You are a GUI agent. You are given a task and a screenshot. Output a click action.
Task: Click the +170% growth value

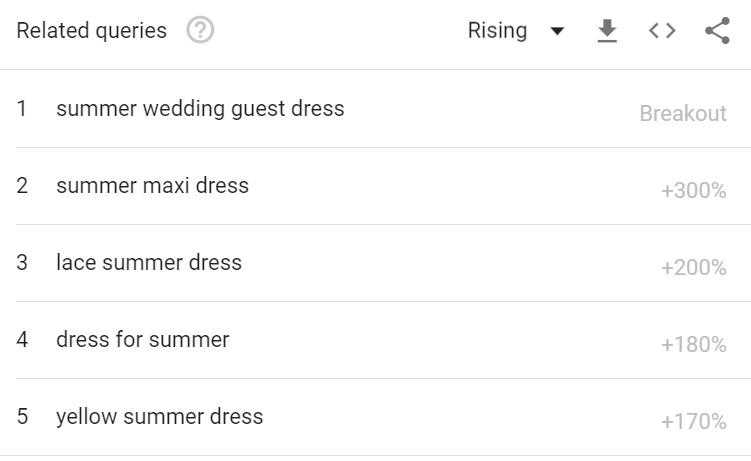click(694, 422)
